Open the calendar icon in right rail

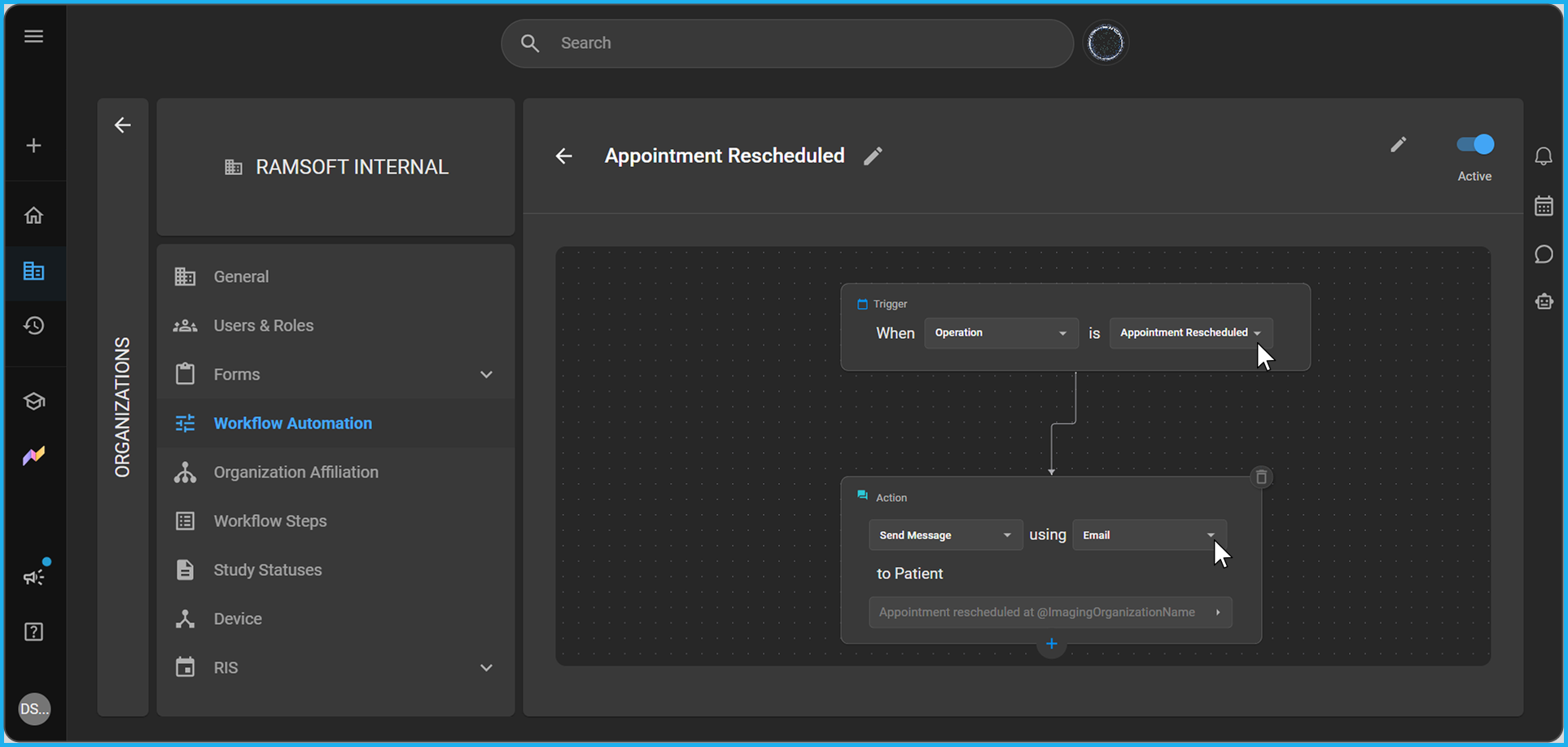point(1544,205)
